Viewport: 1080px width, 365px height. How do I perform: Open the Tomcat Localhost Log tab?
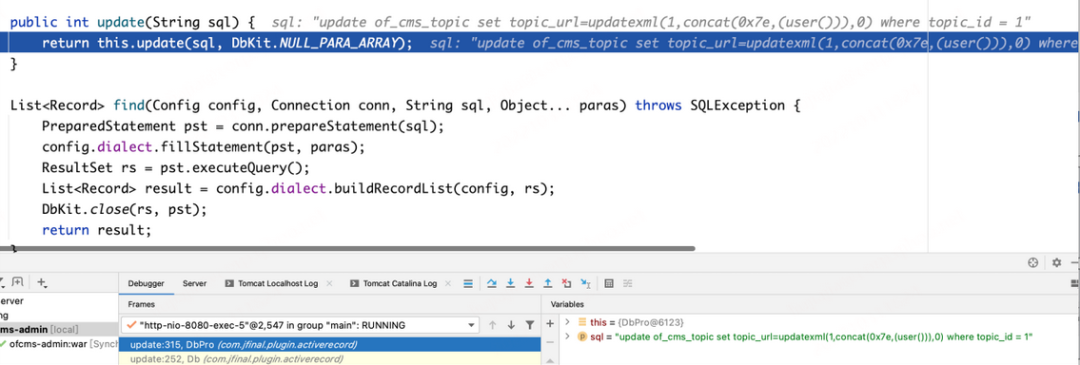278,284
